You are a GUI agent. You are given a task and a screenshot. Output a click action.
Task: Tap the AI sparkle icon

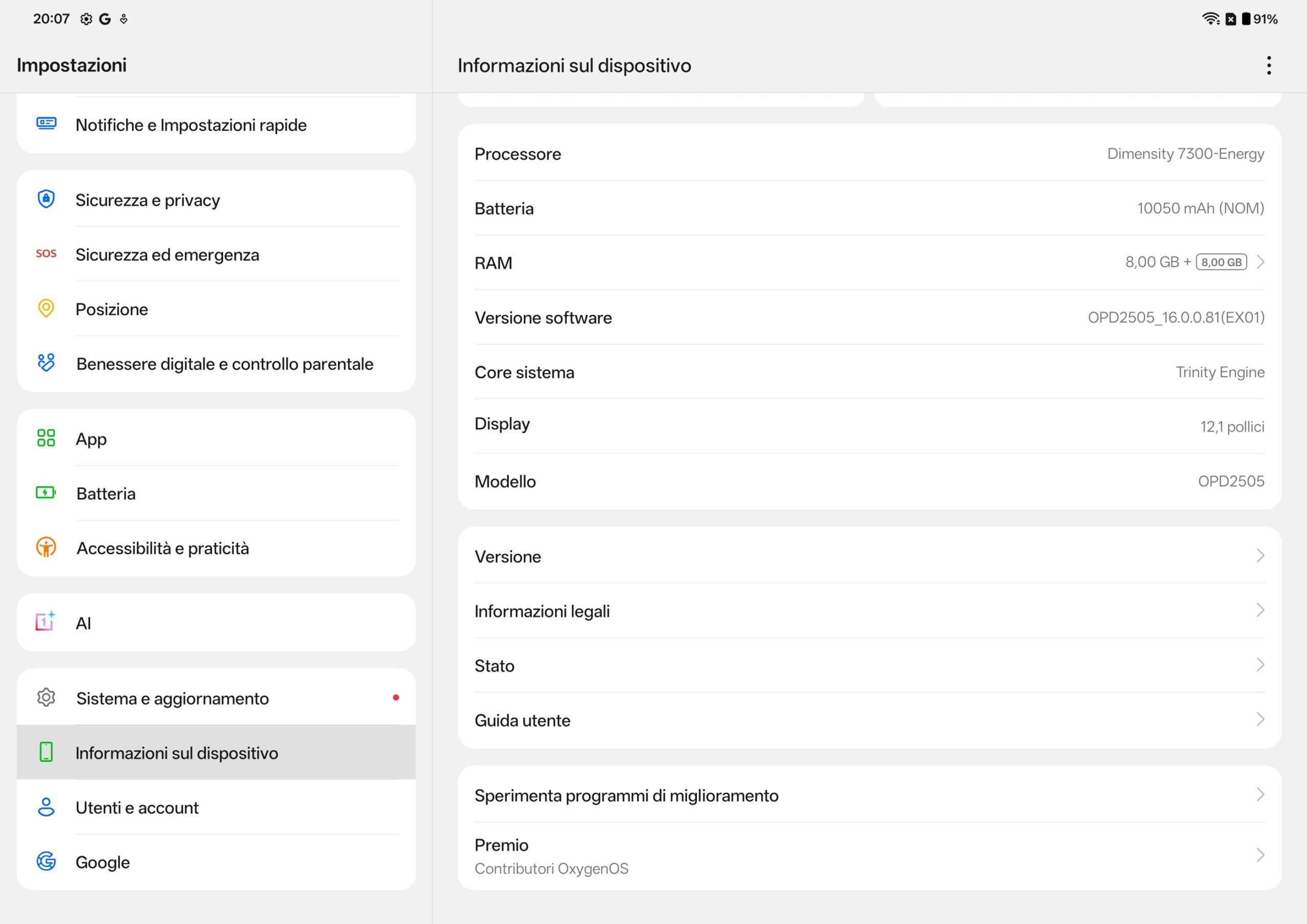(46, 622)
